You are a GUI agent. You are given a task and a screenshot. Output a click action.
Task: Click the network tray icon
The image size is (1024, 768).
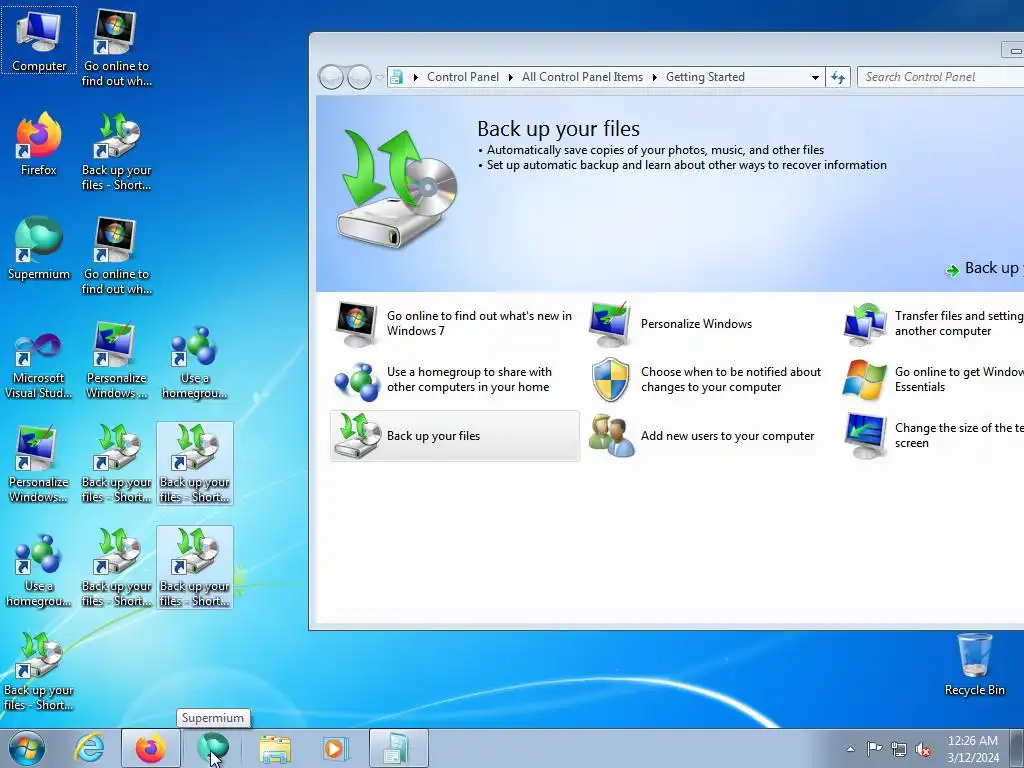pyautogui.click(x=899, y=748)
